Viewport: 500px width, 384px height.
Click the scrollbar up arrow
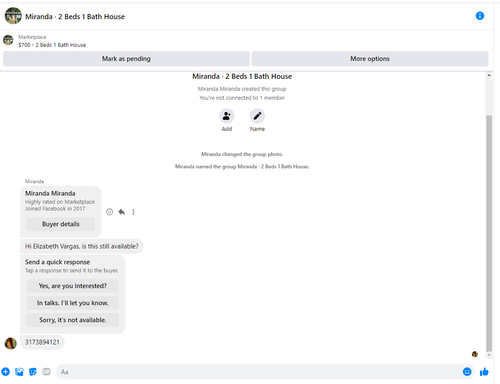pos(489,75)
